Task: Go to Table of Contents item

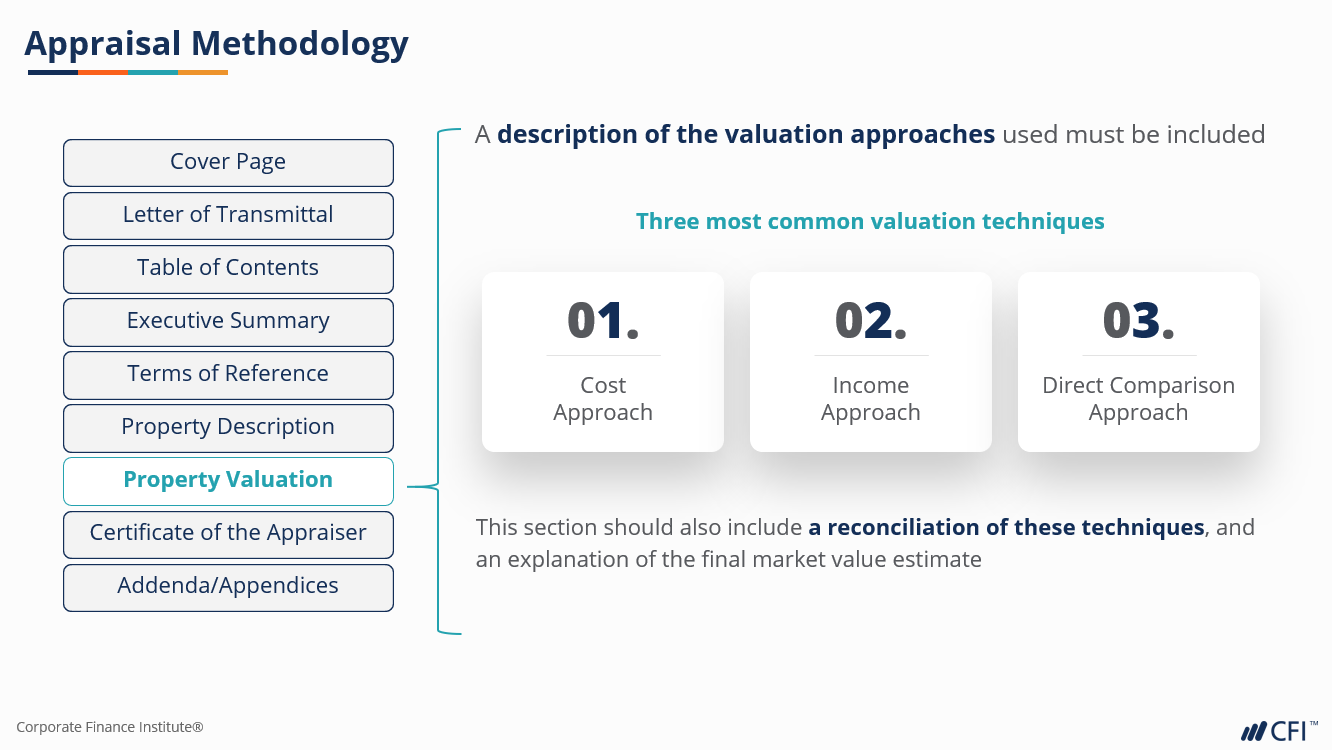Action: (x=228, y=268)
